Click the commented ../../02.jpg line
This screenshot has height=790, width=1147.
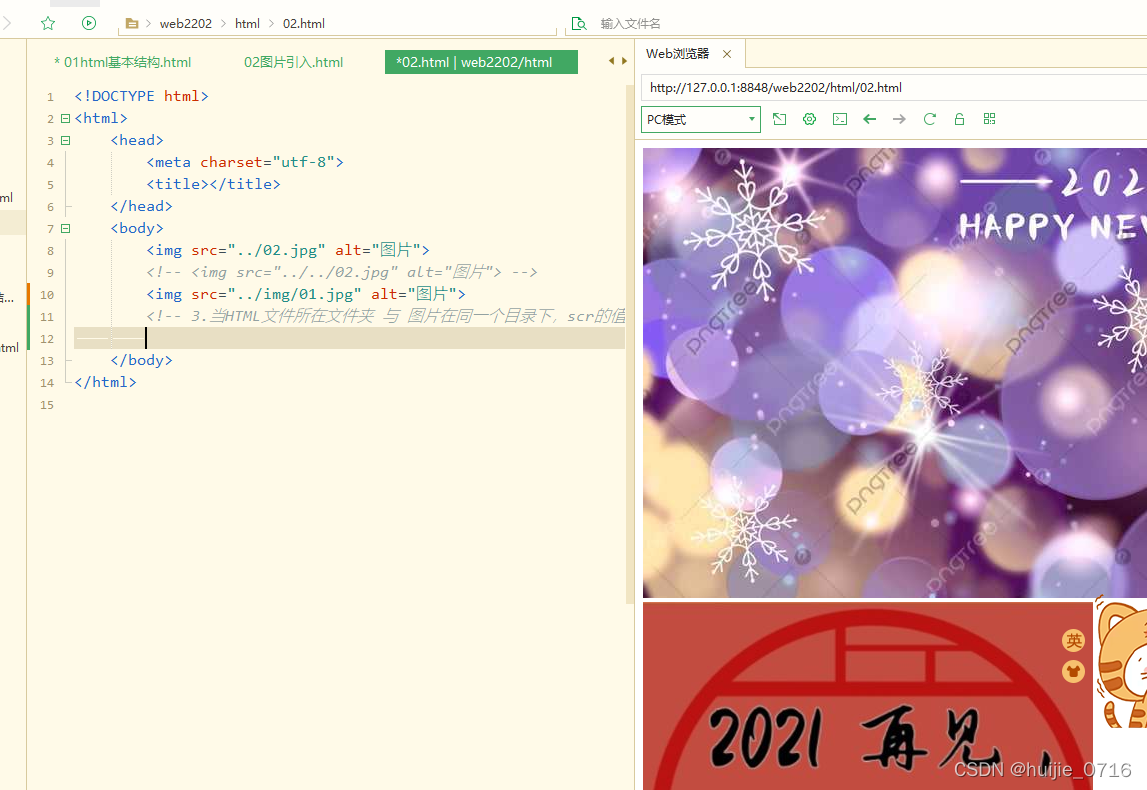(x=342, y=272)
